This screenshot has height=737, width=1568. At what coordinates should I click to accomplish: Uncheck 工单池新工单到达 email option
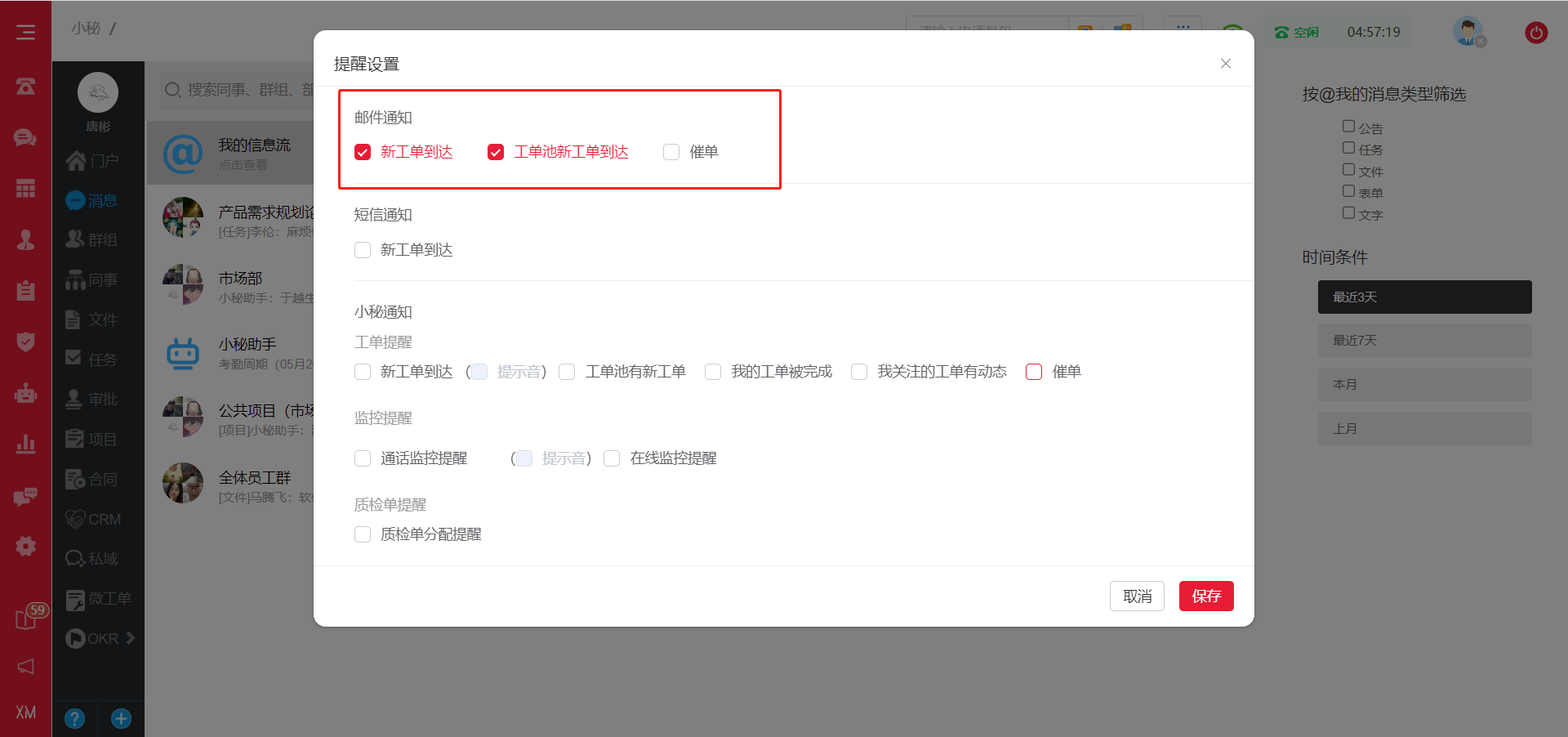tap(496, 152)
